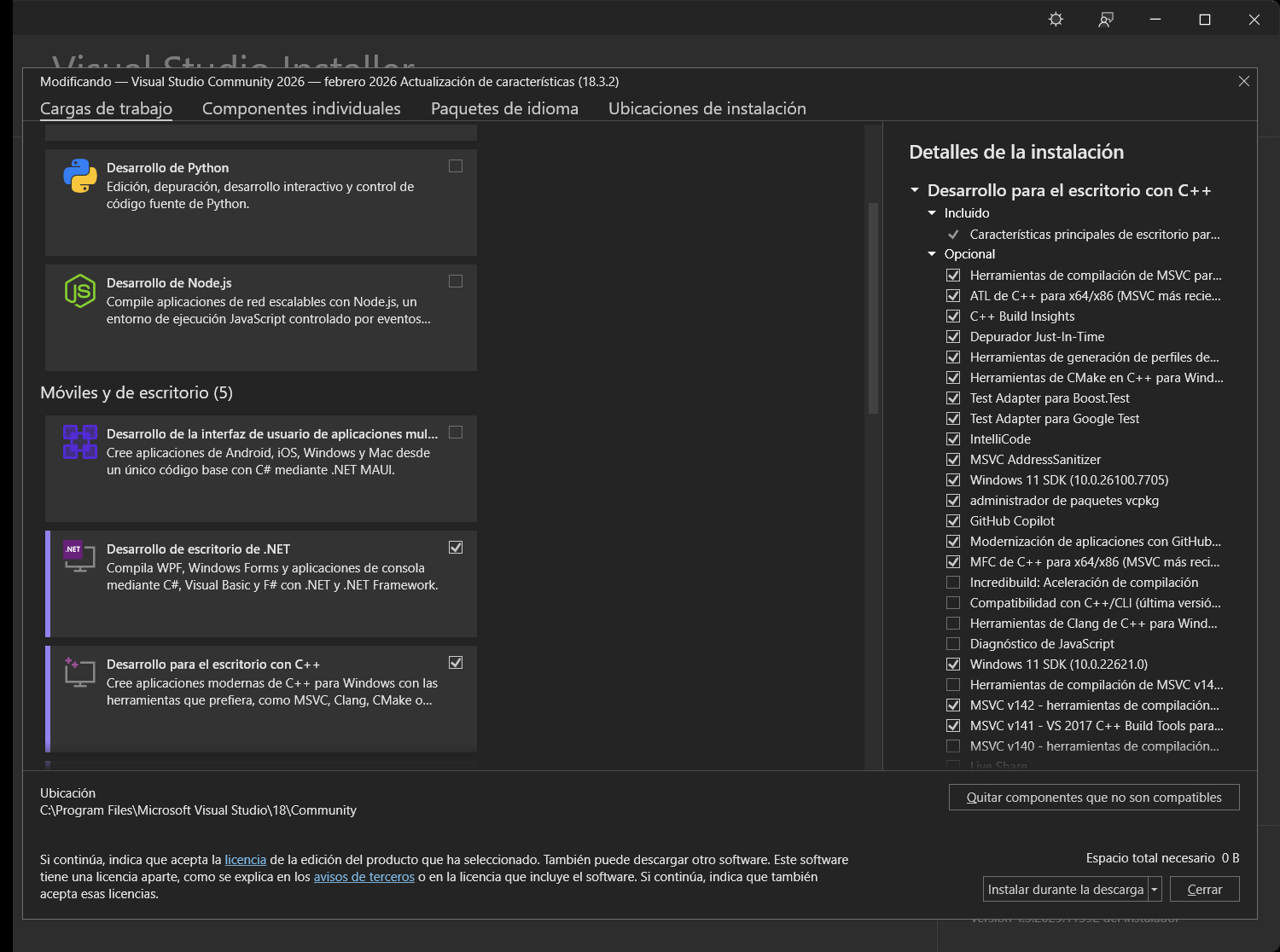Uncheck Test Adapter para Boost.Test
The image size is (1280, 952).
(953, 398)
